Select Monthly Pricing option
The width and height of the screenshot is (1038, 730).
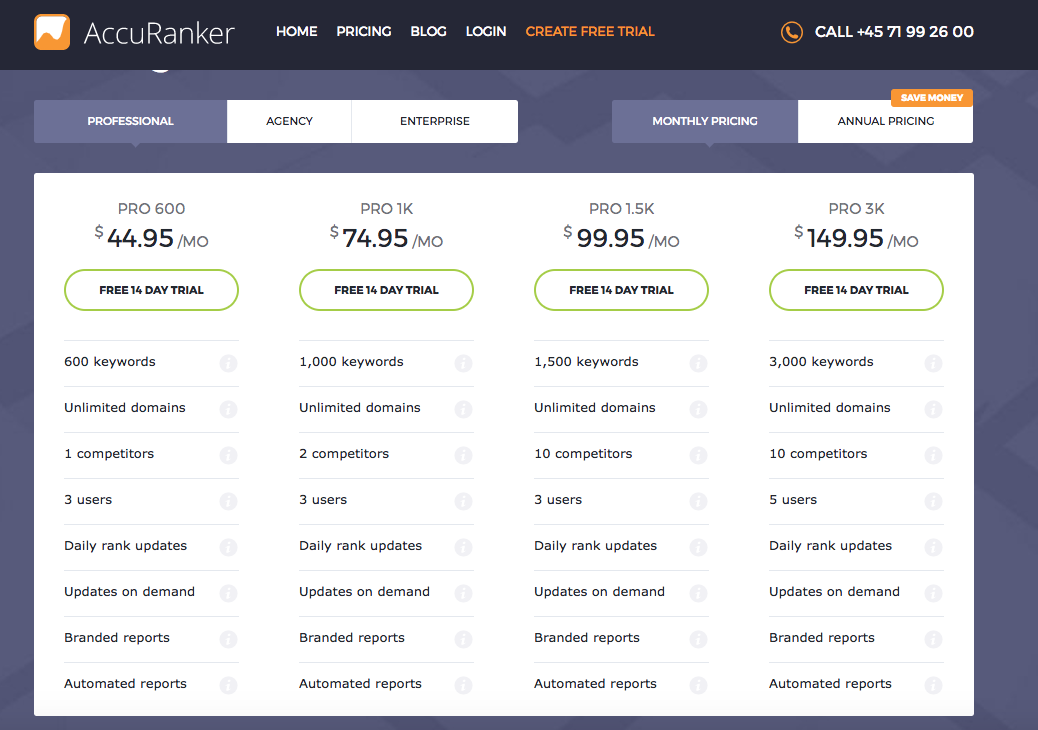pyautogui.click(x=705, y=121)
